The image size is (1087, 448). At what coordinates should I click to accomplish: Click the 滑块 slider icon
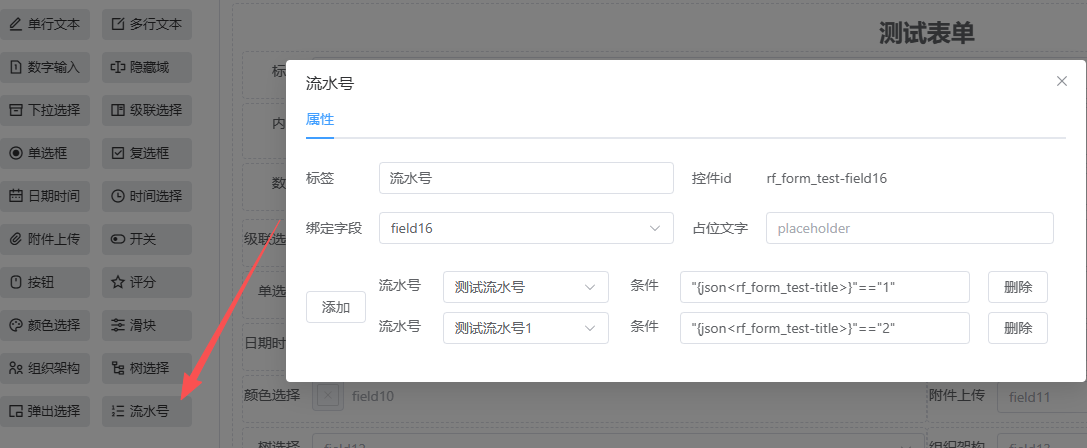(x=118, y=325)
